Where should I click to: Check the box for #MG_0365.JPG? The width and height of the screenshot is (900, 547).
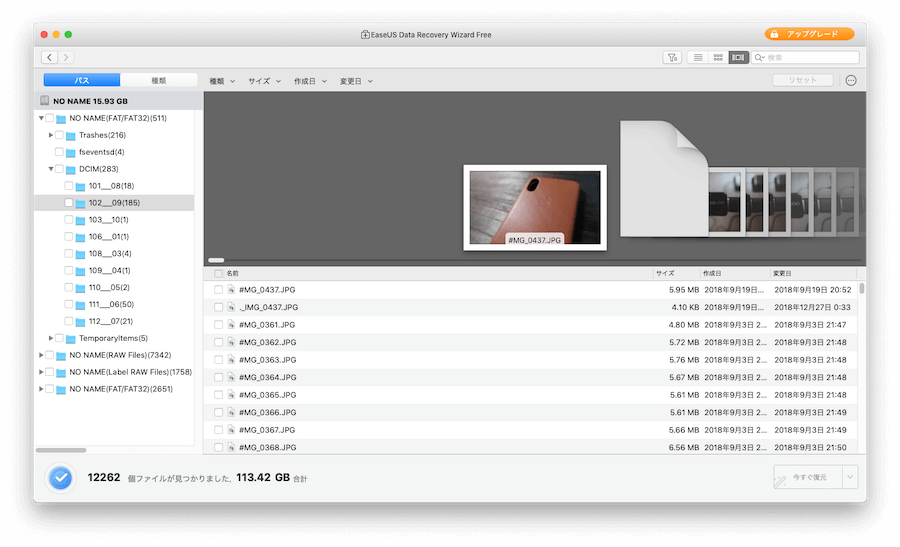pyautogui.click(x=218, y=395)
